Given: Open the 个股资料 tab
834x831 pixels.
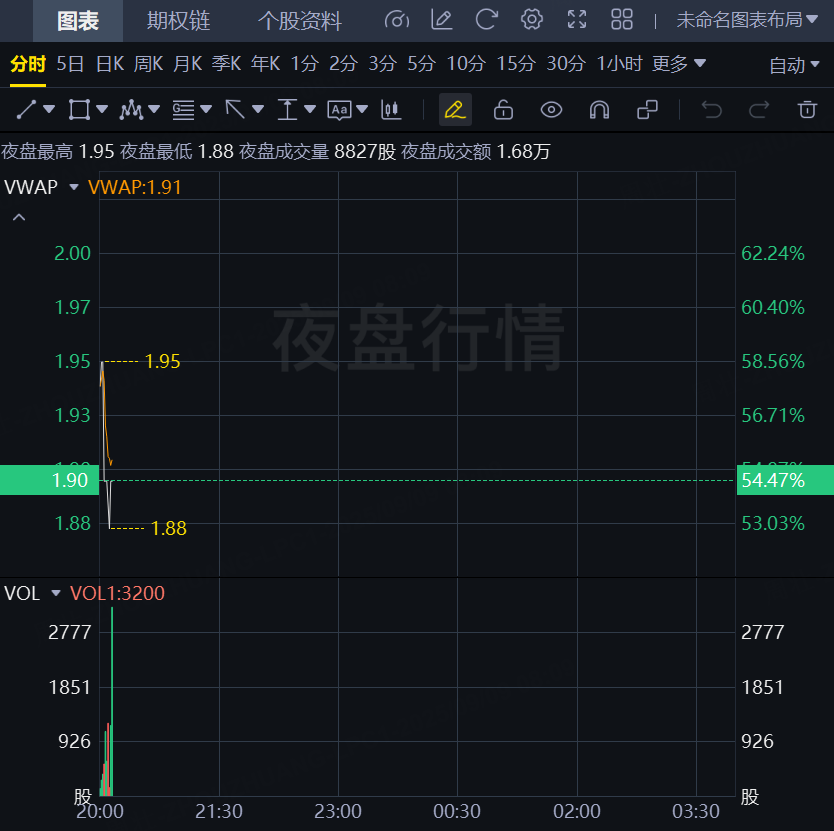Looking at the screenshot, I should point(299,20).
